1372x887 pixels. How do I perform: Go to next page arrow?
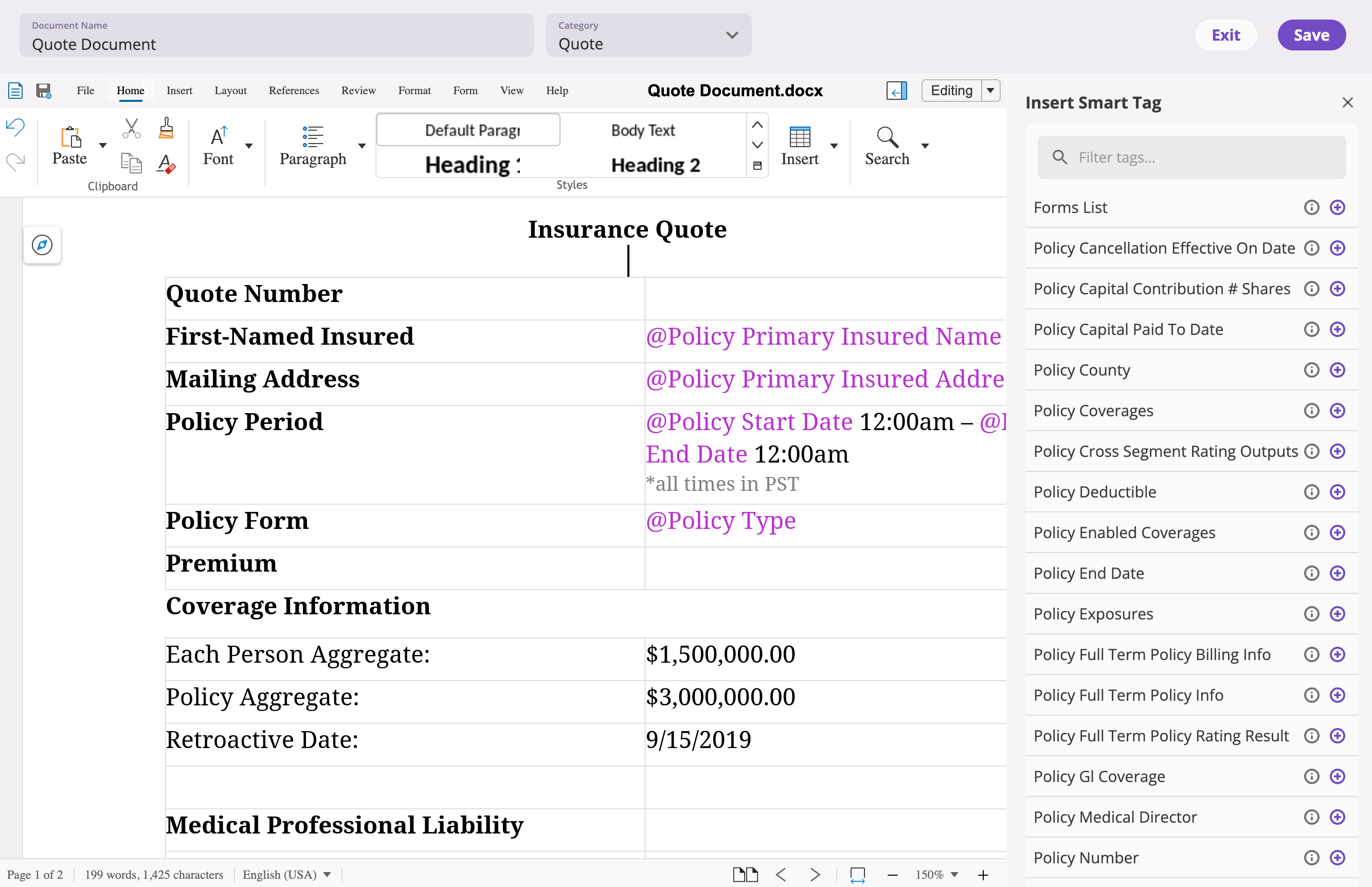815,874
